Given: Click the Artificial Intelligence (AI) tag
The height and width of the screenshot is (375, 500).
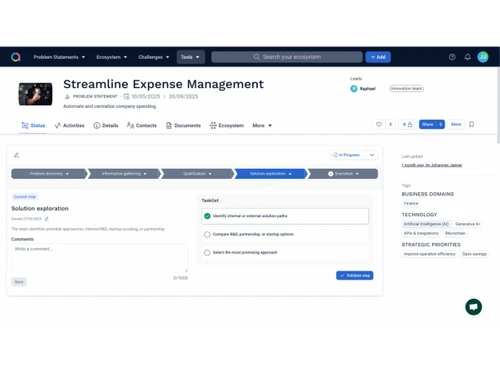Looking at the screenshot, I should pyautogui.click(x=426, y=224).
